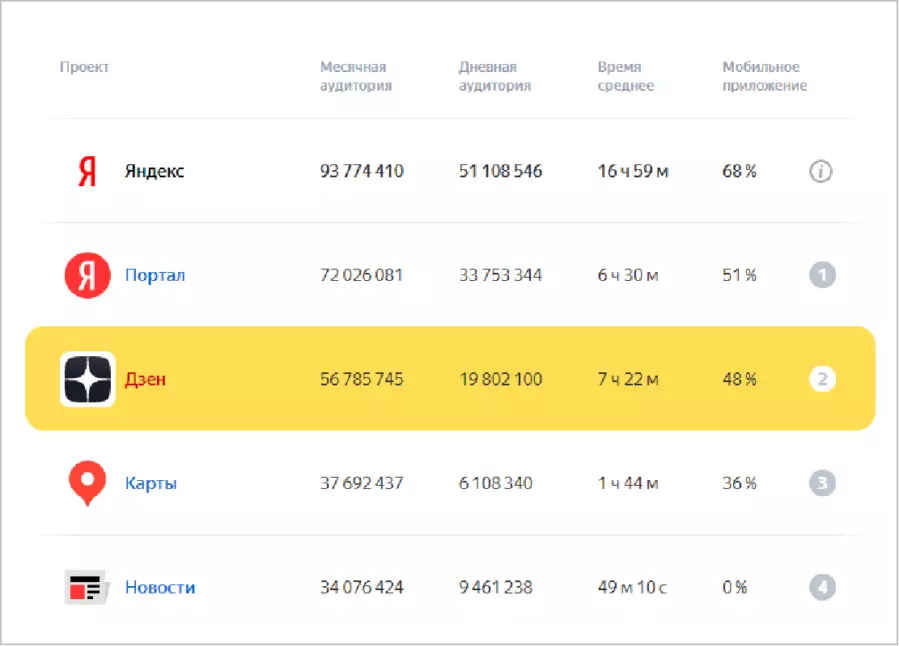Click the red Карты map pin icon

coord(87,483)
